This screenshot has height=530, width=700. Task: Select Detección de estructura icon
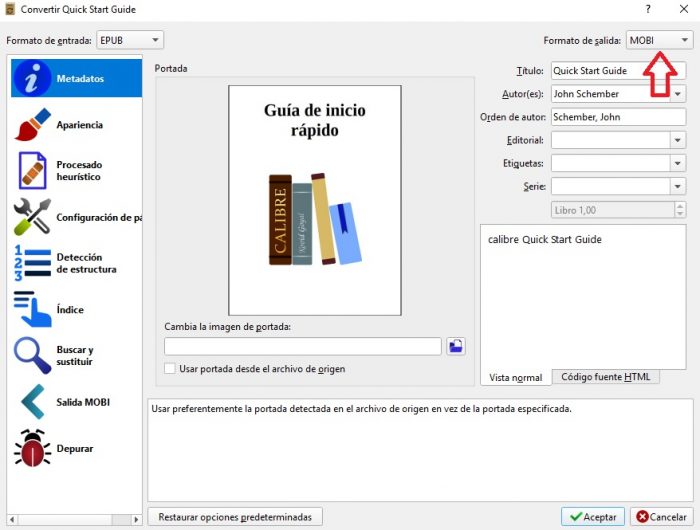coord(32,263)
